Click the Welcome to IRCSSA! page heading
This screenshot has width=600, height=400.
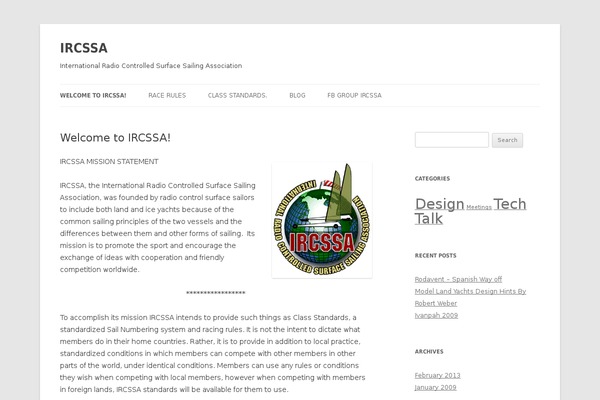[115, 137]
